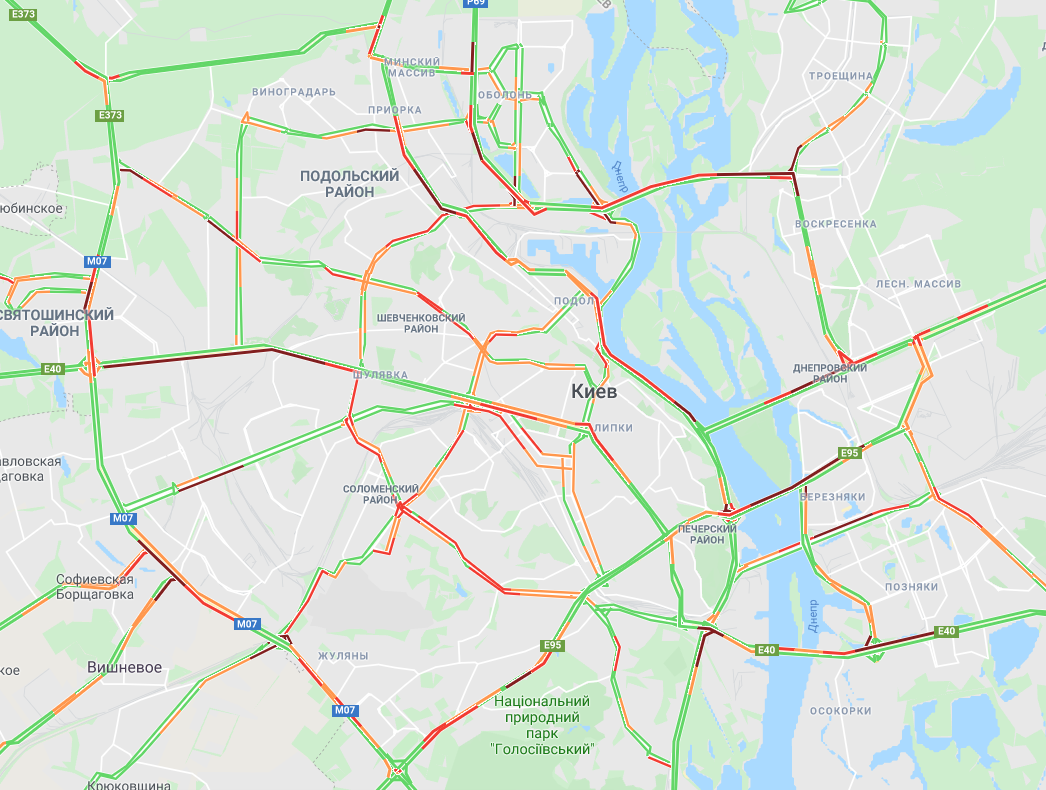Select the Печерский район label
This screenshot has height=790, width=1046.
coord(707,534)
